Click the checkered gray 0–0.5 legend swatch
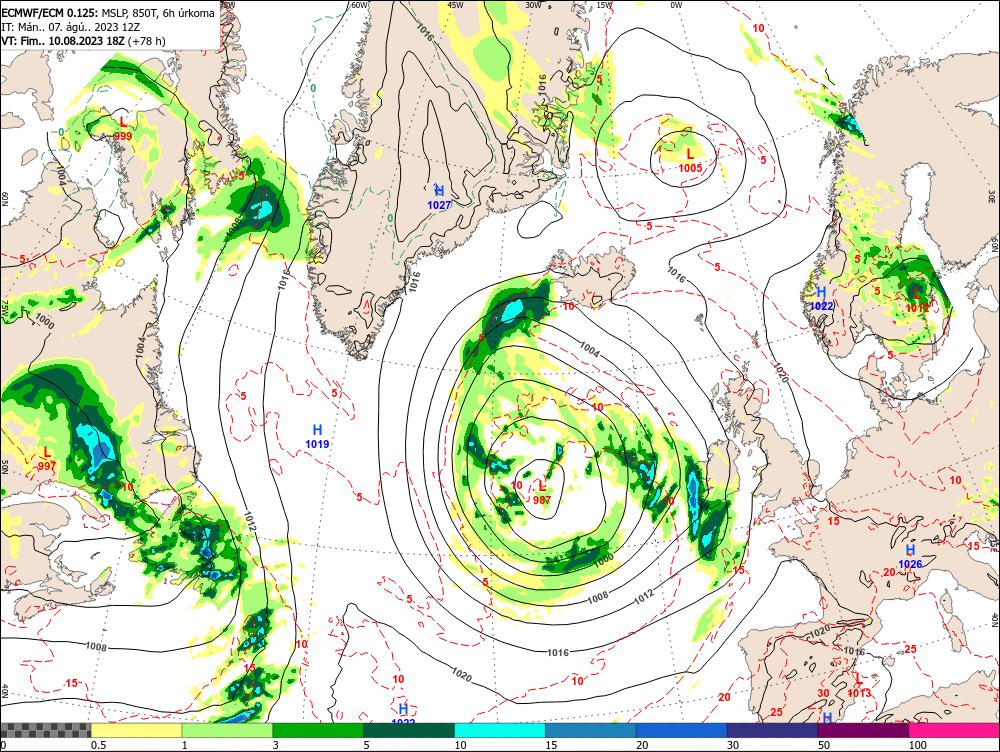This screenshot has width=1000, height=752. [45, 730]
